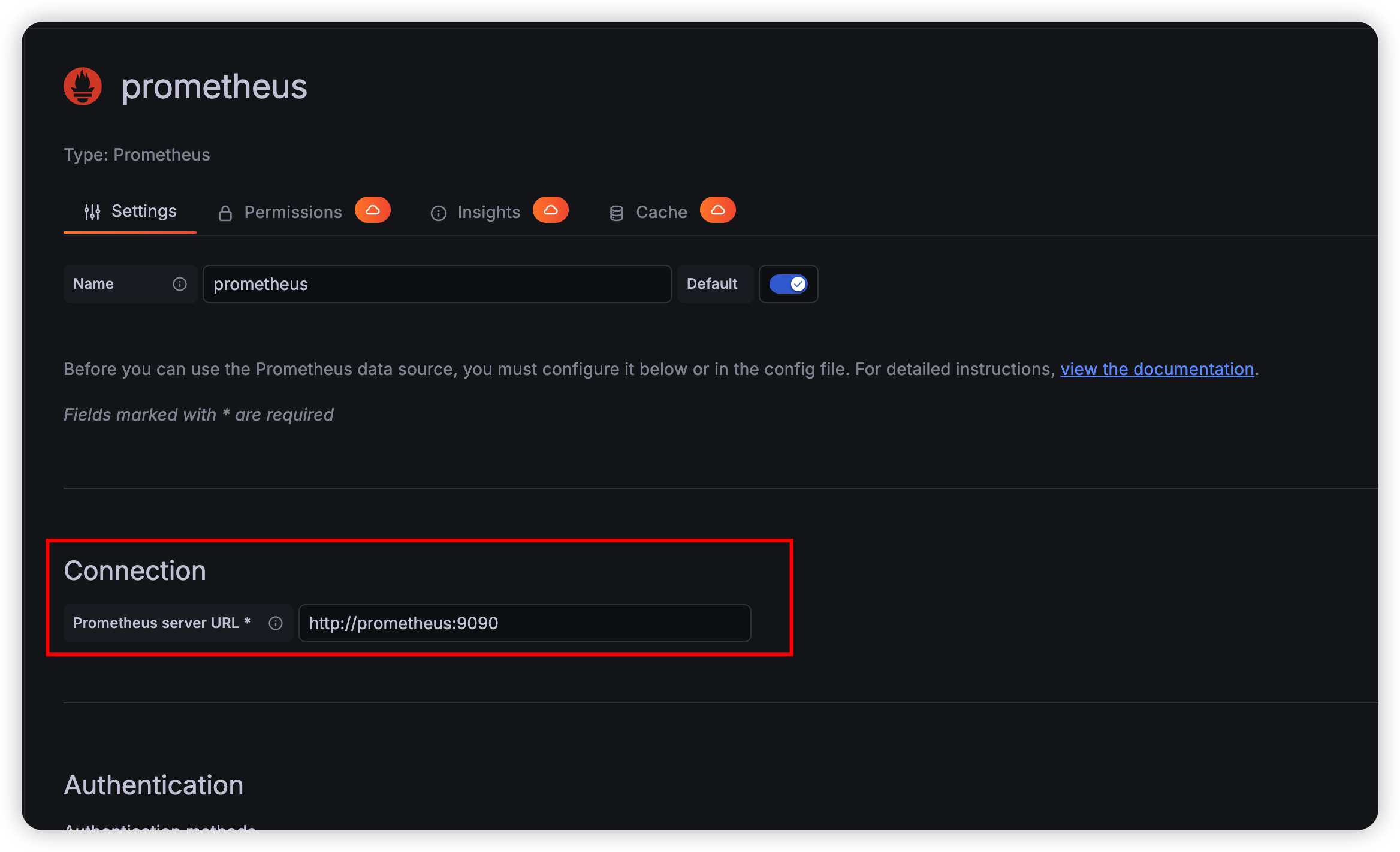Image resolution: width=1400 pixels, height=852 pixels.
Task: Click the cloud badge next to Insights
Action: click(551, 210)
